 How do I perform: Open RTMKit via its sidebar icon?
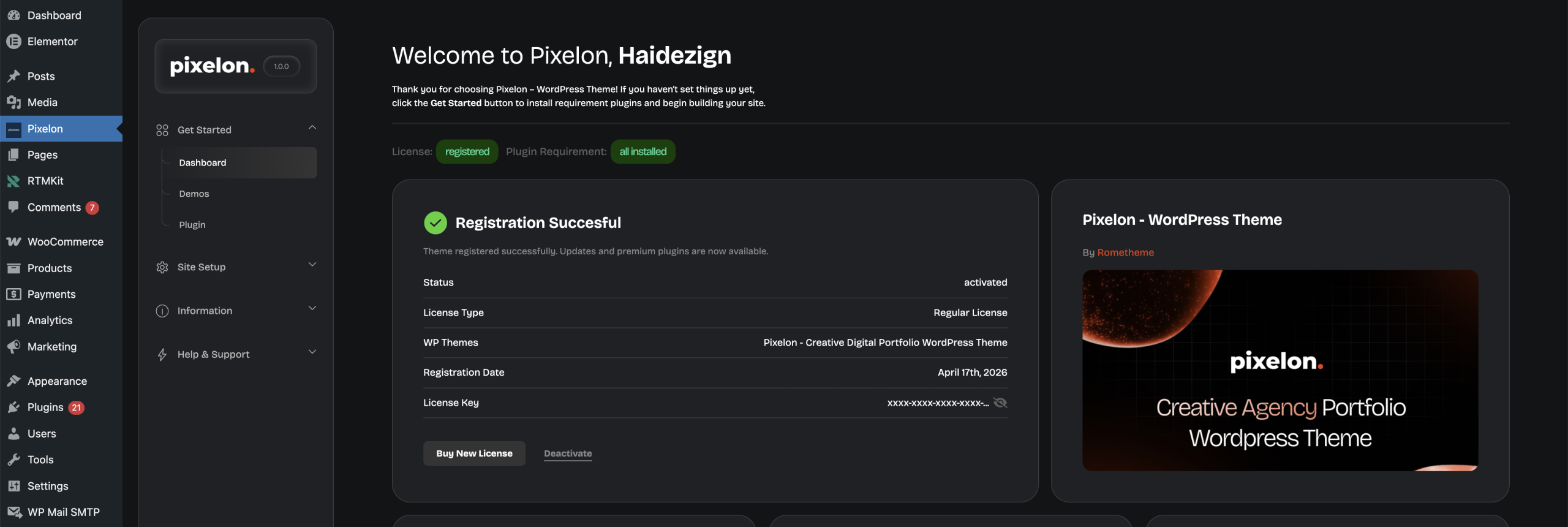pos(13,181)
